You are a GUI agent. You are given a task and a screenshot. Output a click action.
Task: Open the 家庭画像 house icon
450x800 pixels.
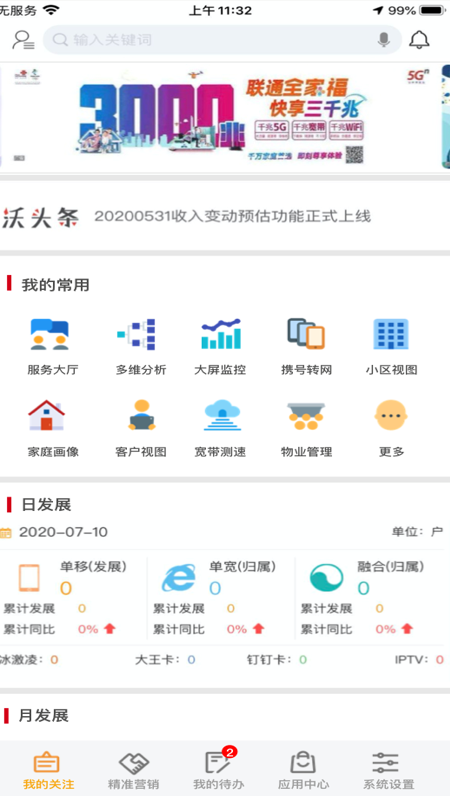pyautogui.click(x=46, y=416)
